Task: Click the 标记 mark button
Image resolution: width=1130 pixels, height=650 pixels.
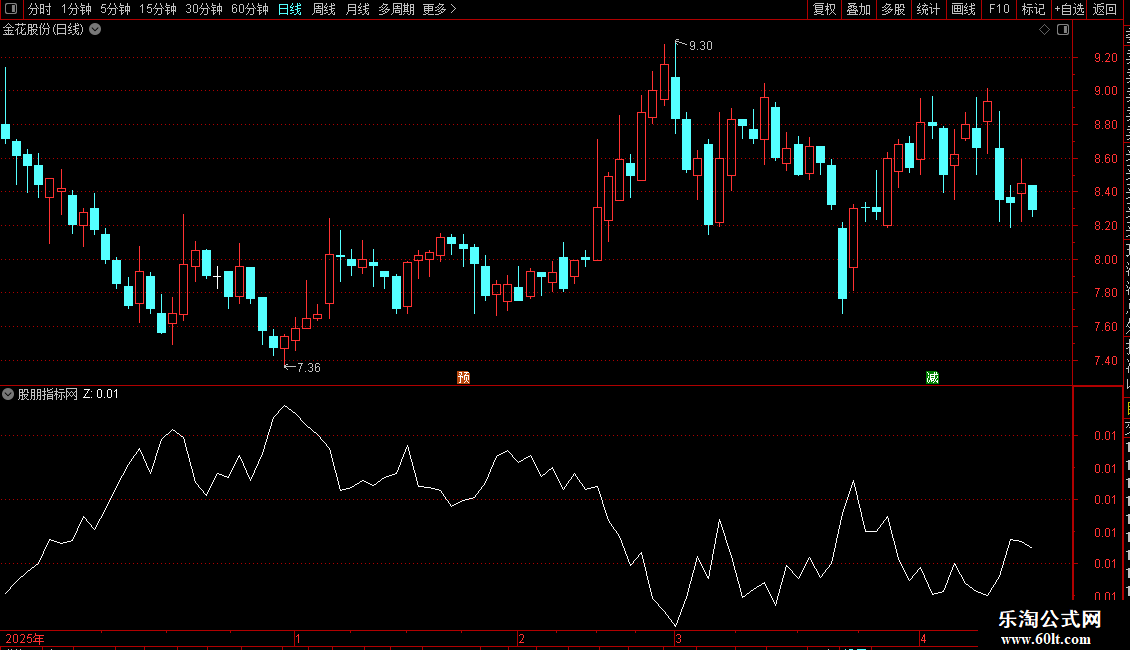Action: coord(1033,9)
